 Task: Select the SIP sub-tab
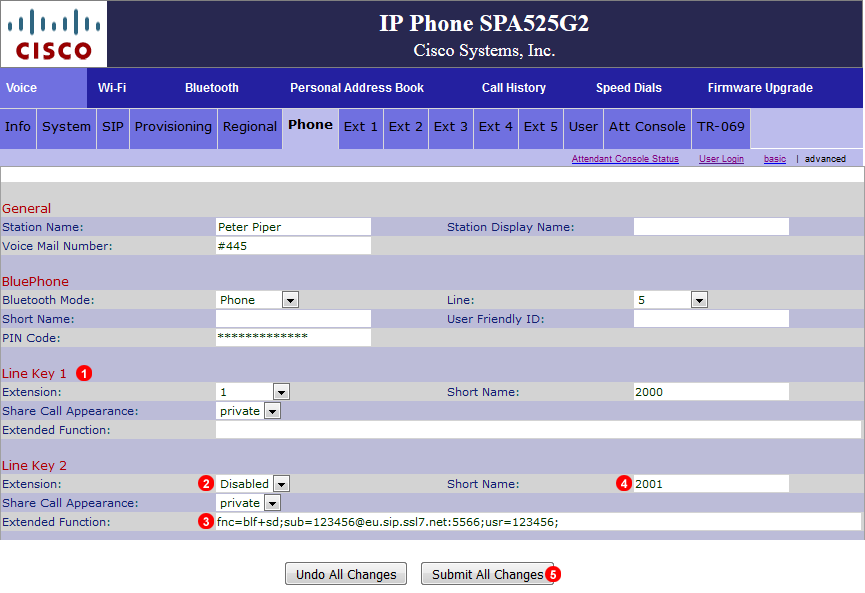113,129
